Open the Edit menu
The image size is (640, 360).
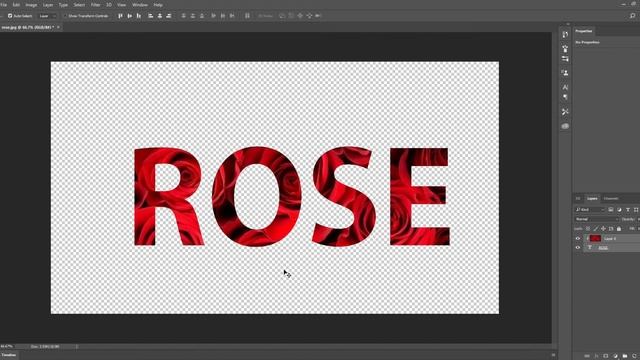point(16,5)
